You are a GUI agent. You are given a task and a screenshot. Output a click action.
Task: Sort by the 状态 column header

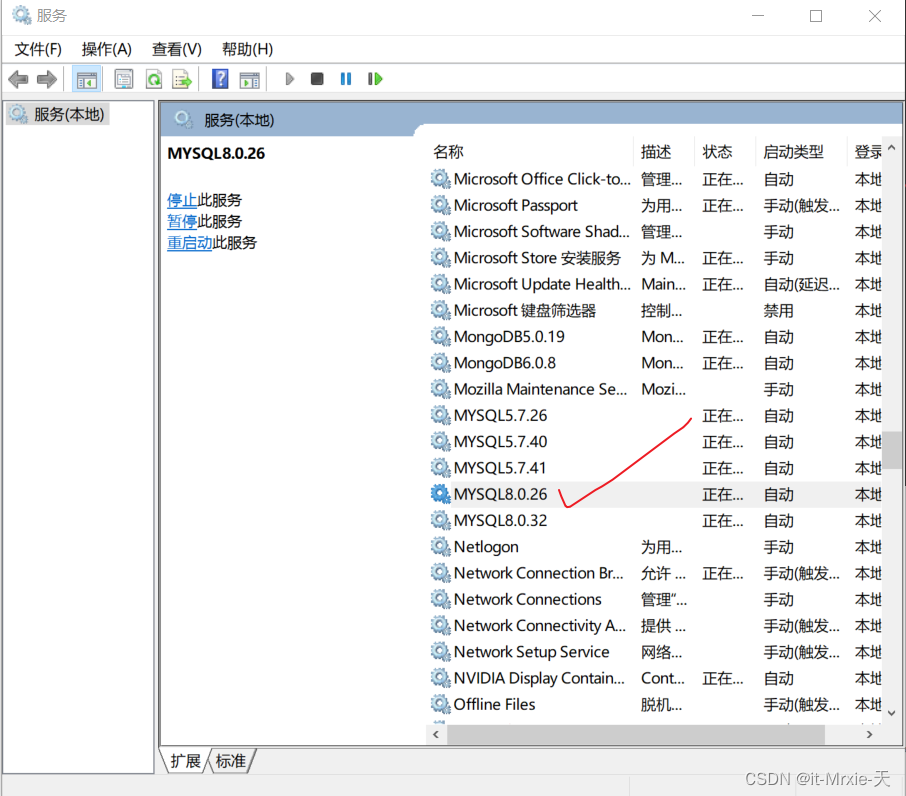click(x=717, y=152)
